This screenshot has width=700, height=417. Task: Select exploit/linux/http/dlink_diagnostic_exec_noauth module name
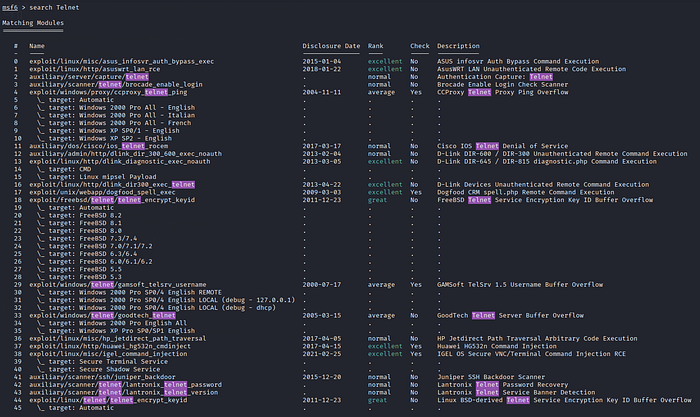coord(120,162)
